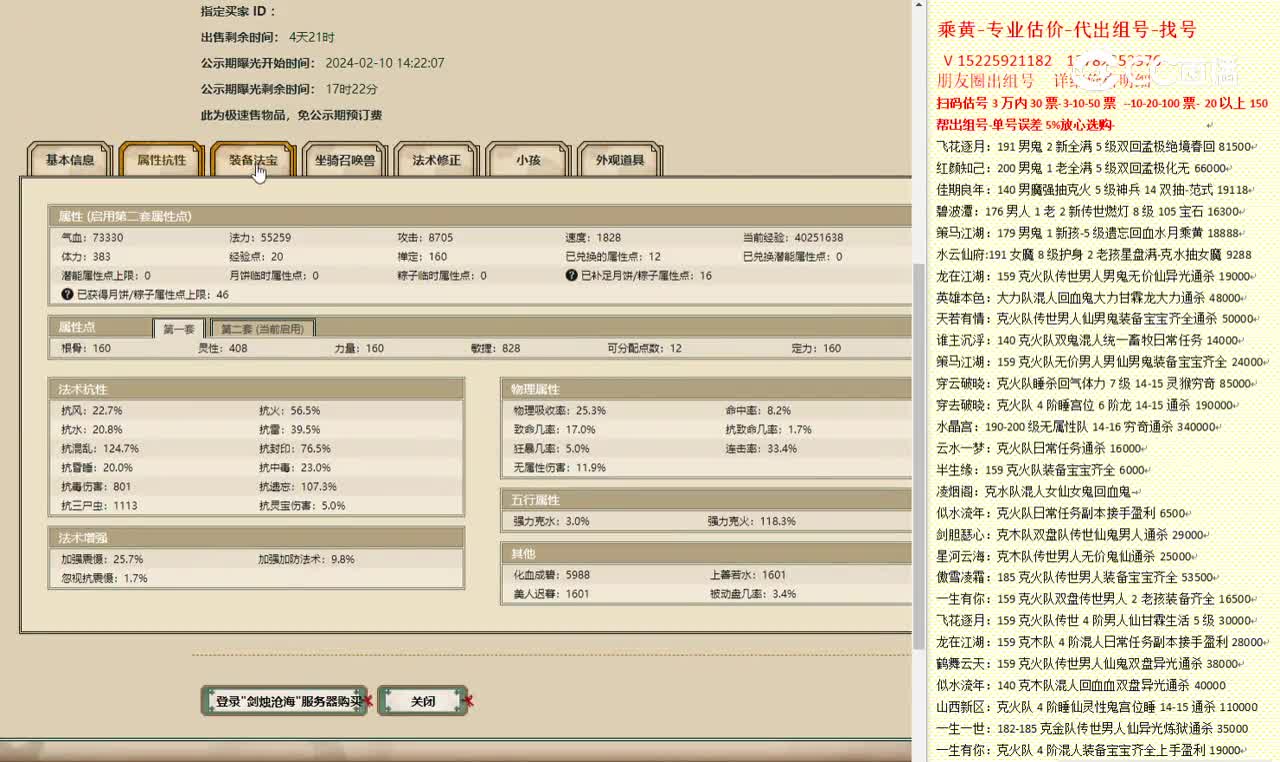Click 公示期曝光剩余时间 17时22分
Screen dimensions: 1280x762
pyautogui.click(x=289, y=89)
